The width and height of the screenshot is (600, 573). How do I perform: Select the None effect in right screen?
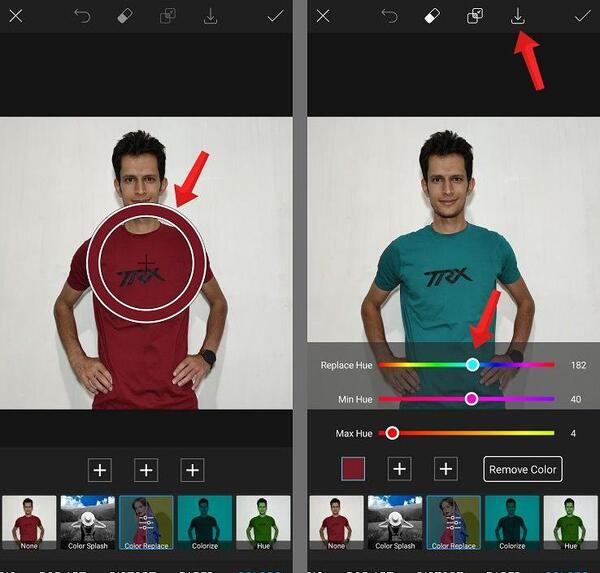pos(336,522)
